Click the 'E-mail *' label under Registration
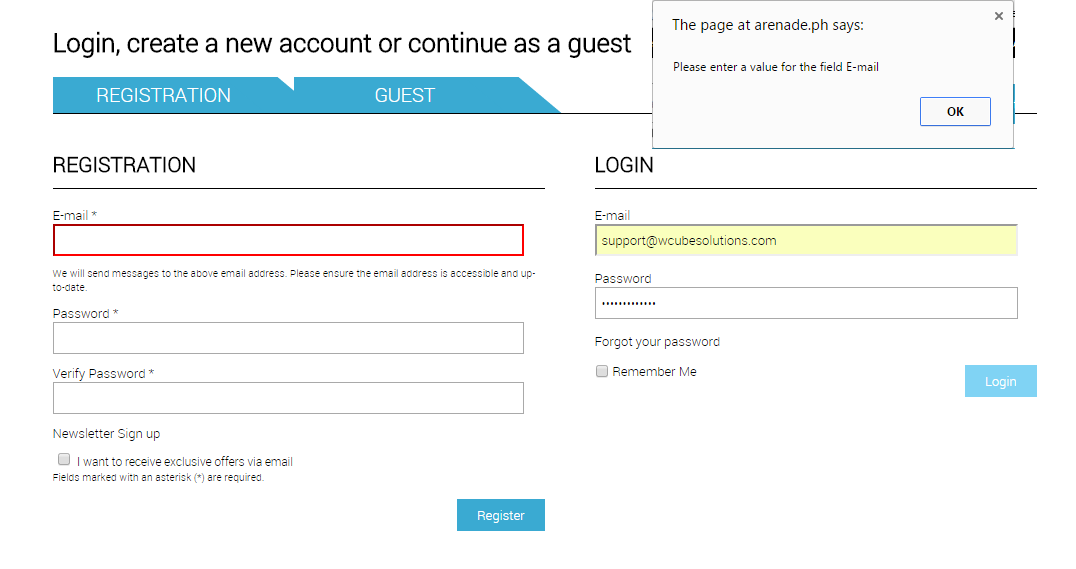Image resolution: width=1076 pixels, height=569 pixels. (75, 216)
